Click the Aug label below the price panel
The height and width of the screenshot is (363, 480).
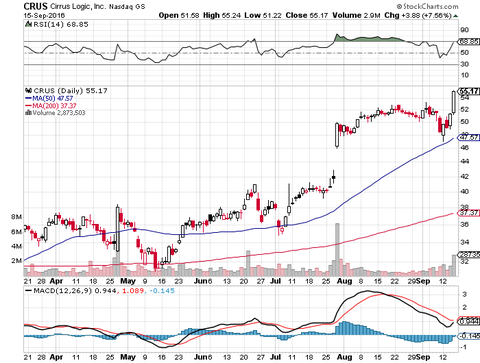[344, 281]
